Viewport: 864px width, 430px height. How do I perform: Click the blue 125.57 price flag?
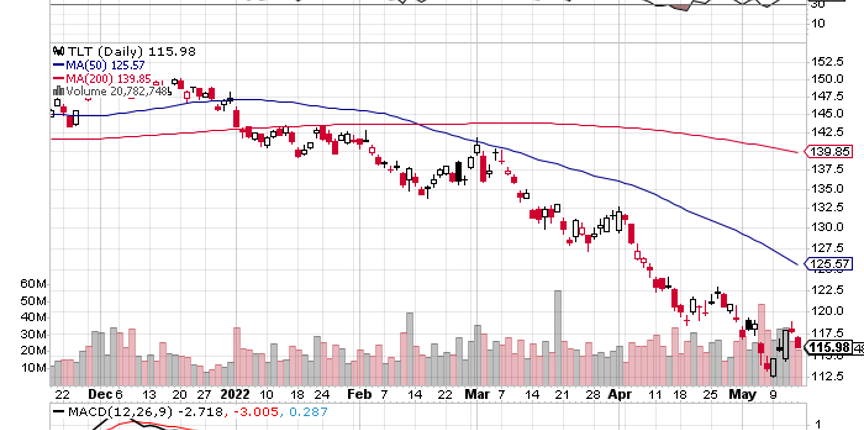829,264
